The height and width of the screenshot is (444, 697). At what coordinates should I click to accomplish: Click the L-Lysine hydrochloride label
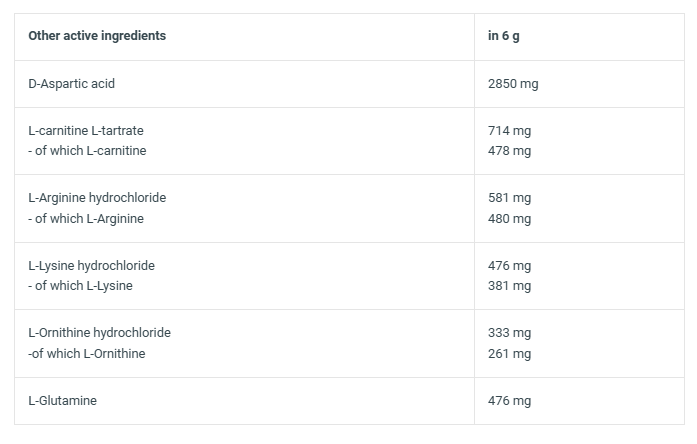92,266
